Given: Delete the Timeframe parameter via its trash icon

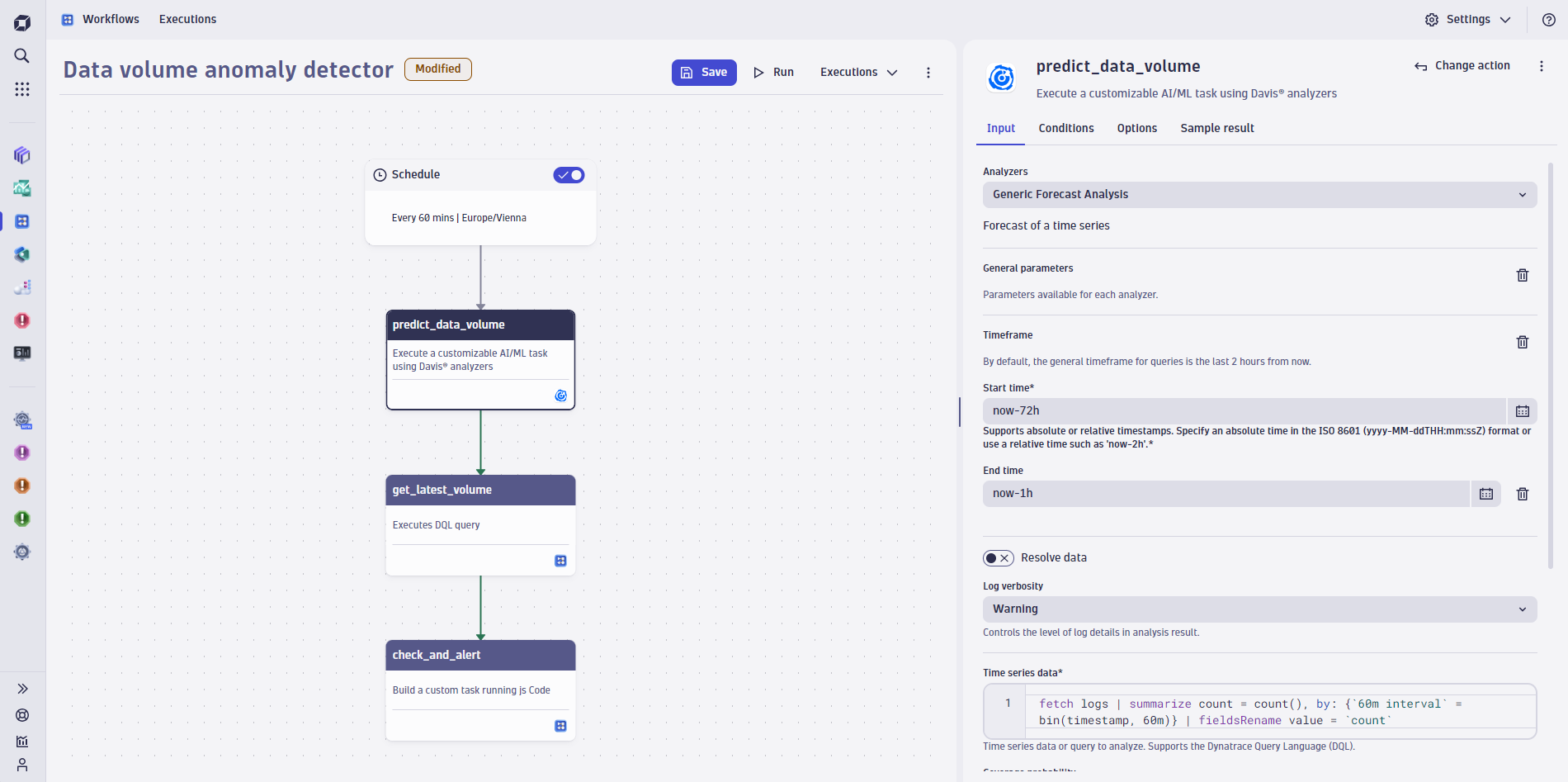Looking at the screenshot, I should pyautogui.click(x=1523, y=342).
